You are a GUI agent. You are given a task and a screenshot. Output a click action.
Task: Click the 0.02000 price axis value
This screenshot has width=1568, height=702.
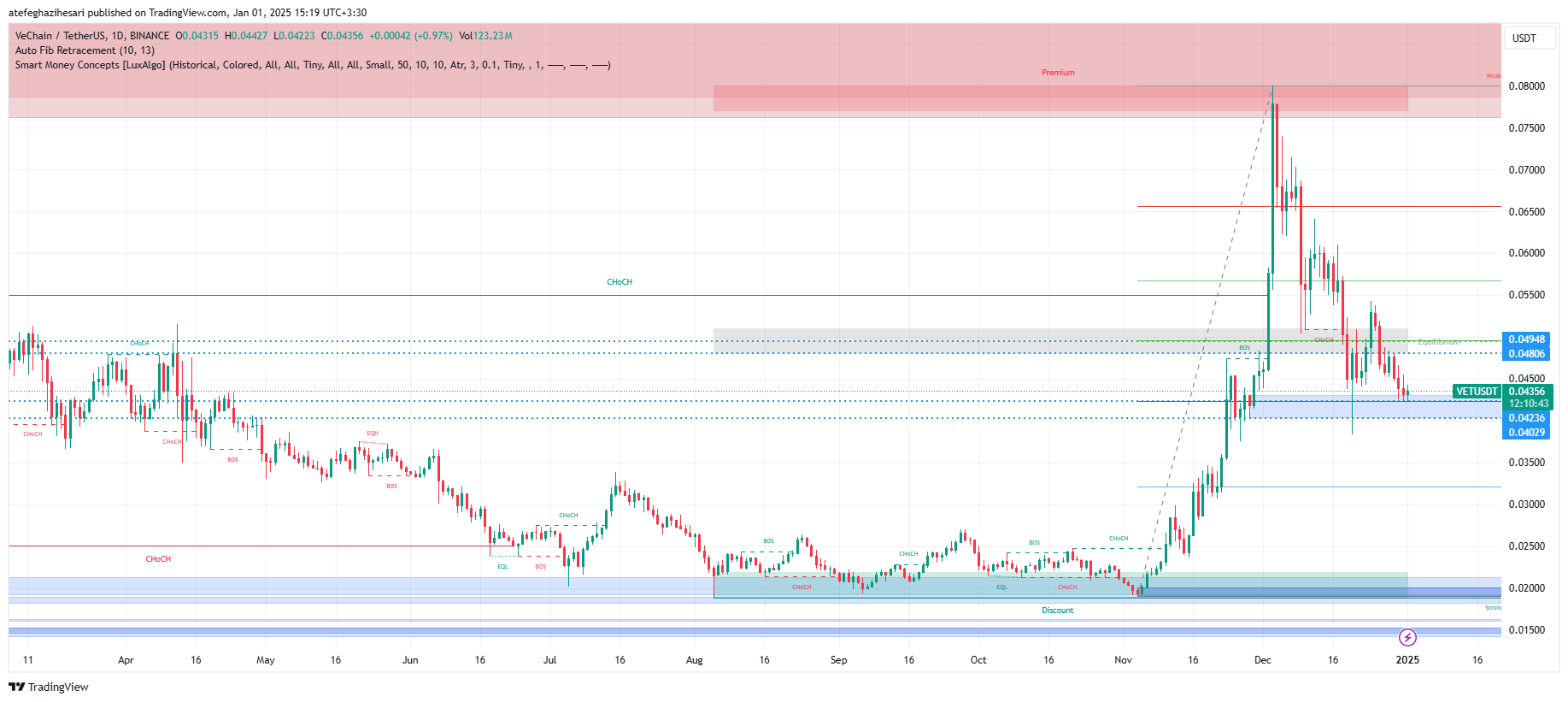pos(1527,588)
